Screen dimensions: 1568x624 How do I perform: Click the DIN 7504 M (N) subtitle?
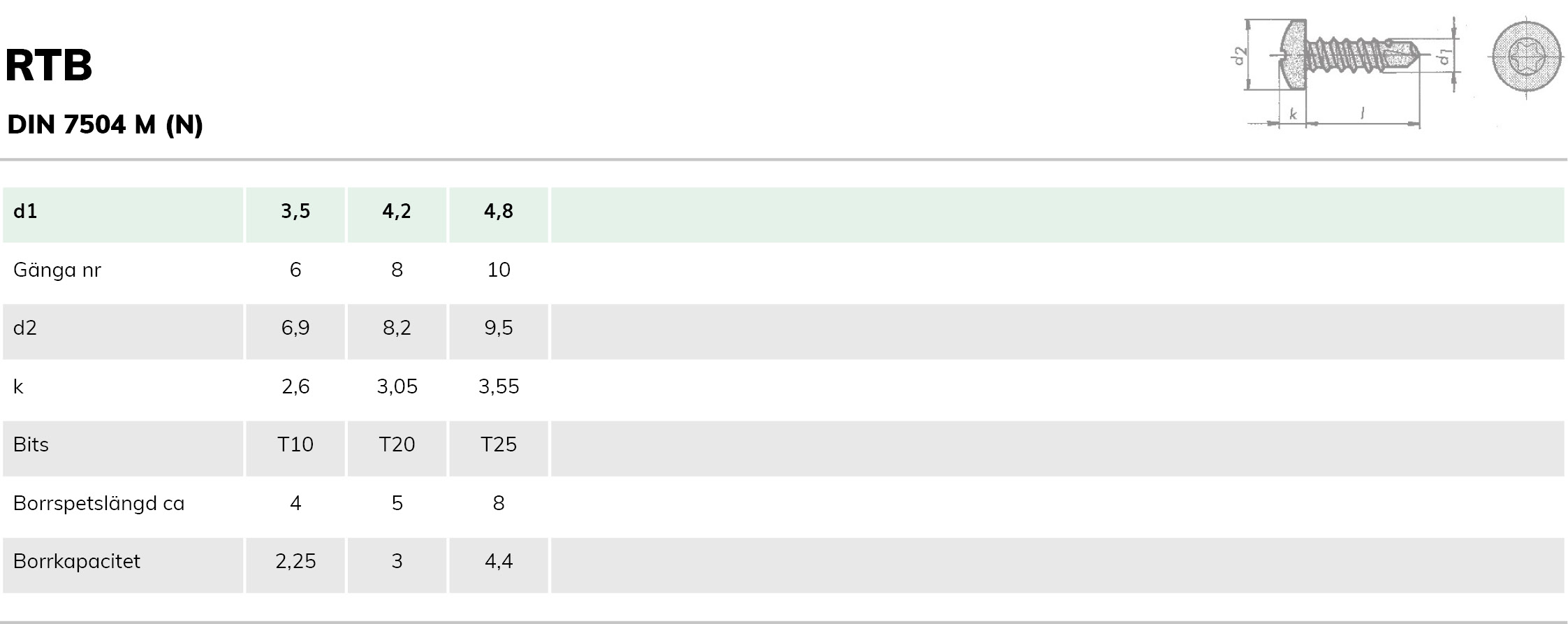tap(105, 125)
